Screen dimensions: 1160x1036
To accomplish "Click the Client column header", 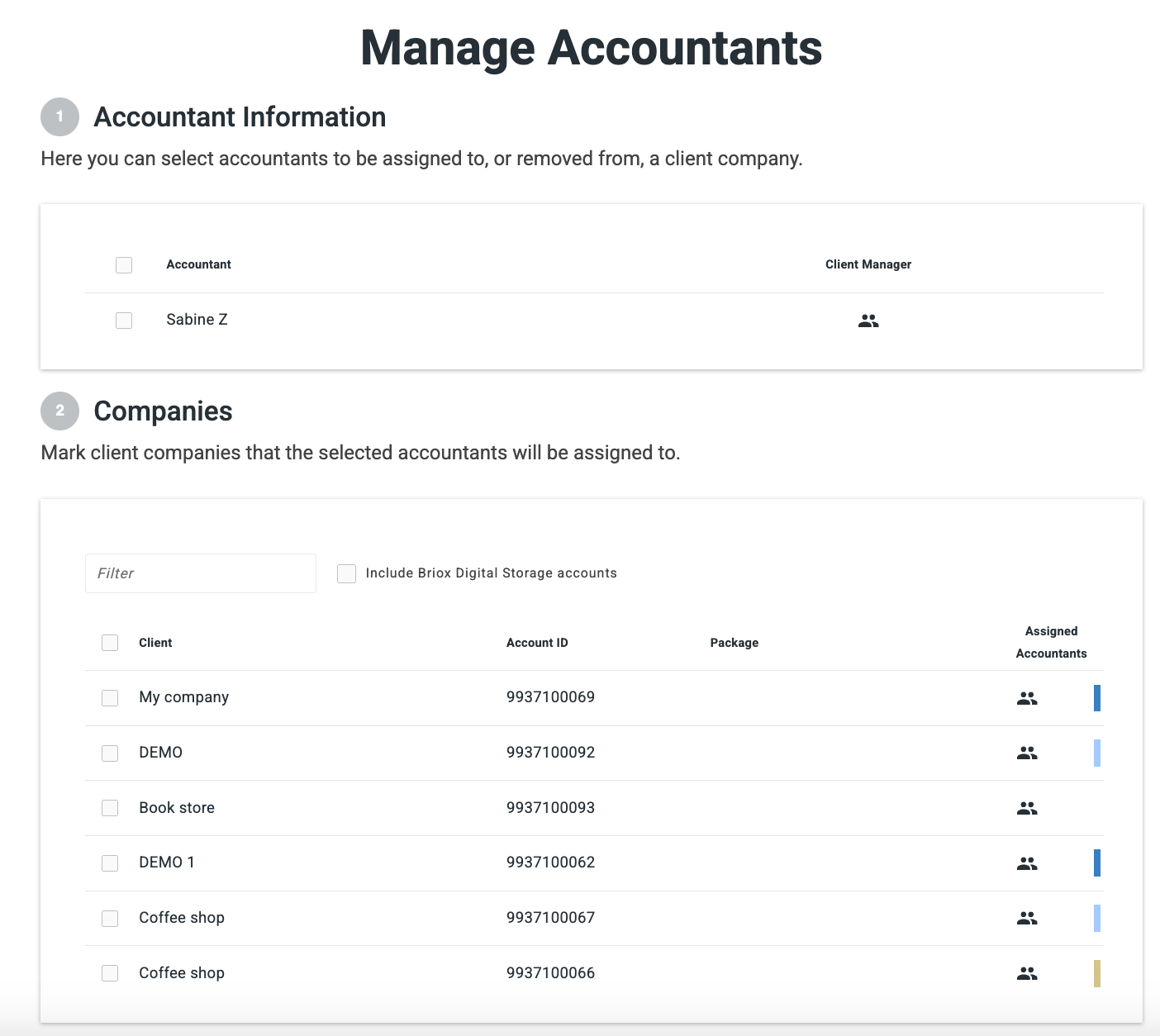I will tap(155, 643).
